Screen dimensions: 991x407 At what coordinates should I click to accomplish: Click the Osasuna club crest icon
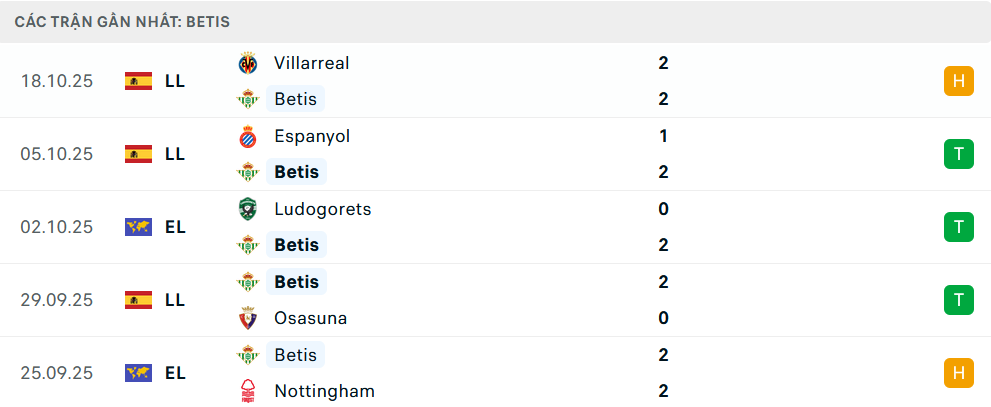247,318
